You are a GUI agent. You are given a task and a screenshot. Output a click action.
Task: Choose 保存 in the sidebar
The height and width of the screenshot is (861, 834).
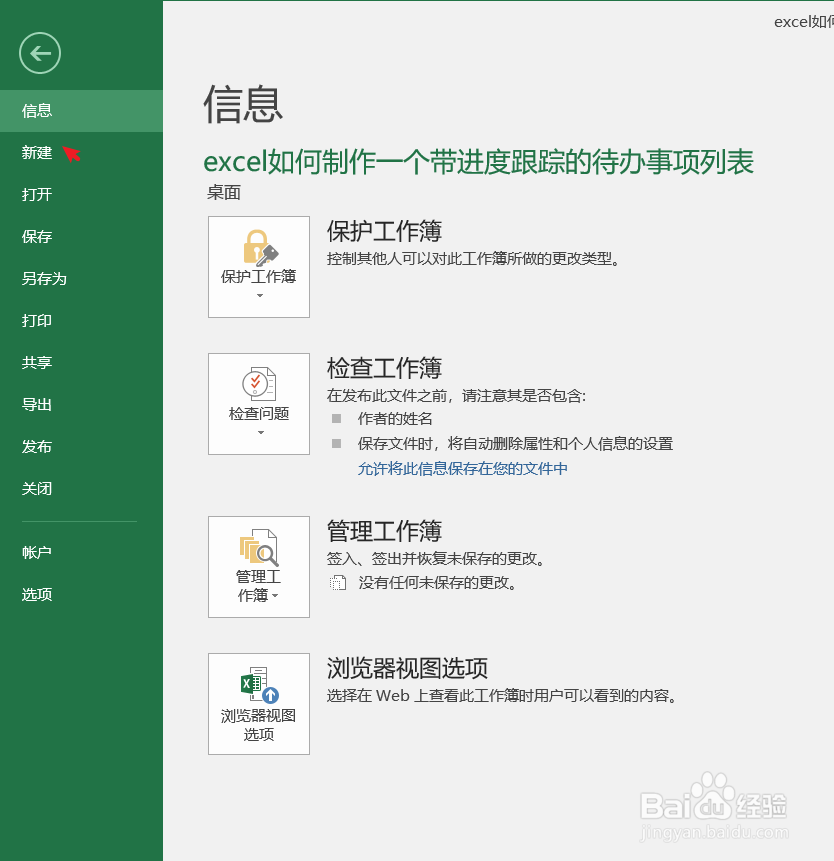[x=81, y=237]
